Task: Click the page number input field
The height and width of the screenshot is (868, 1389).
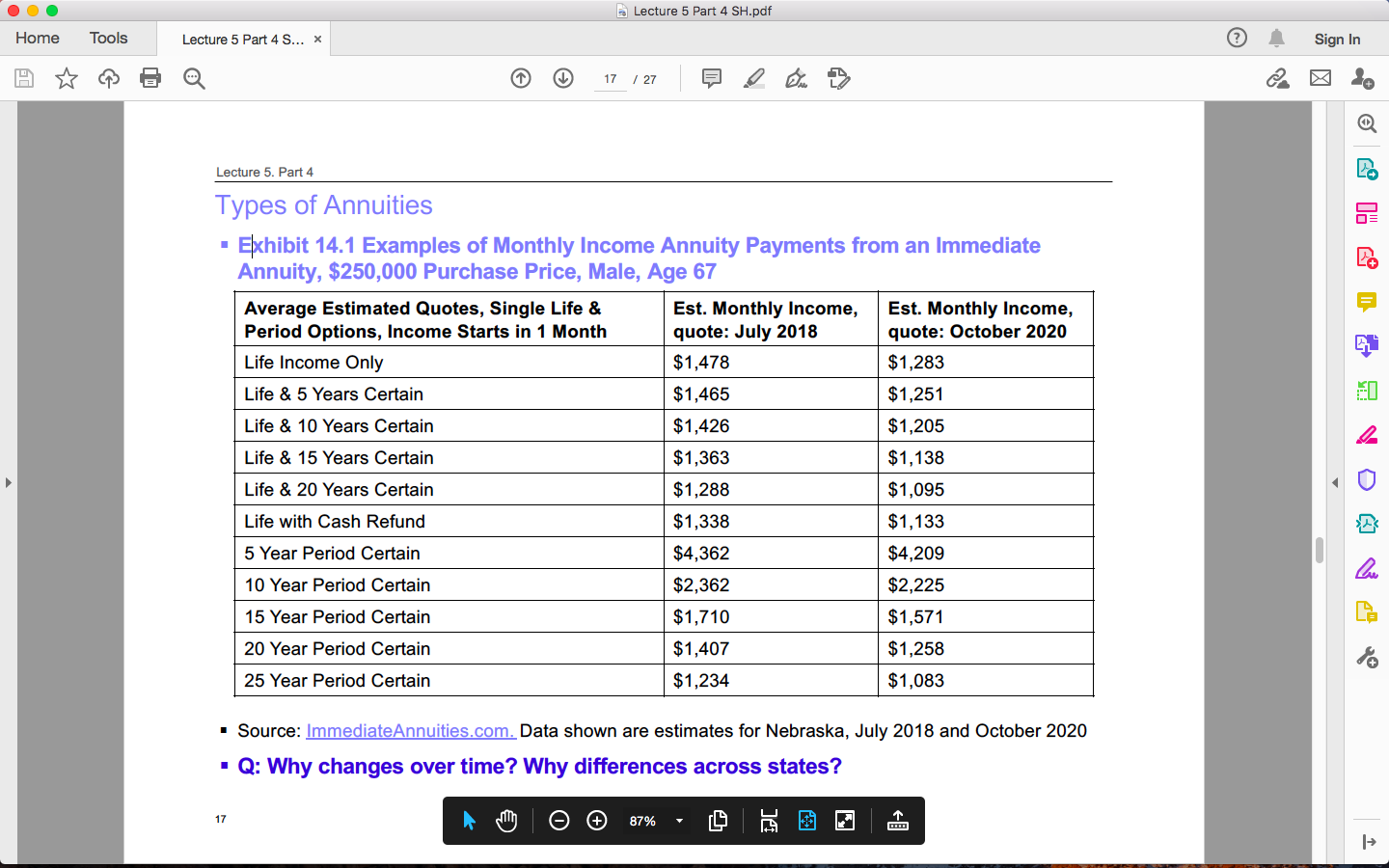Action: point(611,79)
